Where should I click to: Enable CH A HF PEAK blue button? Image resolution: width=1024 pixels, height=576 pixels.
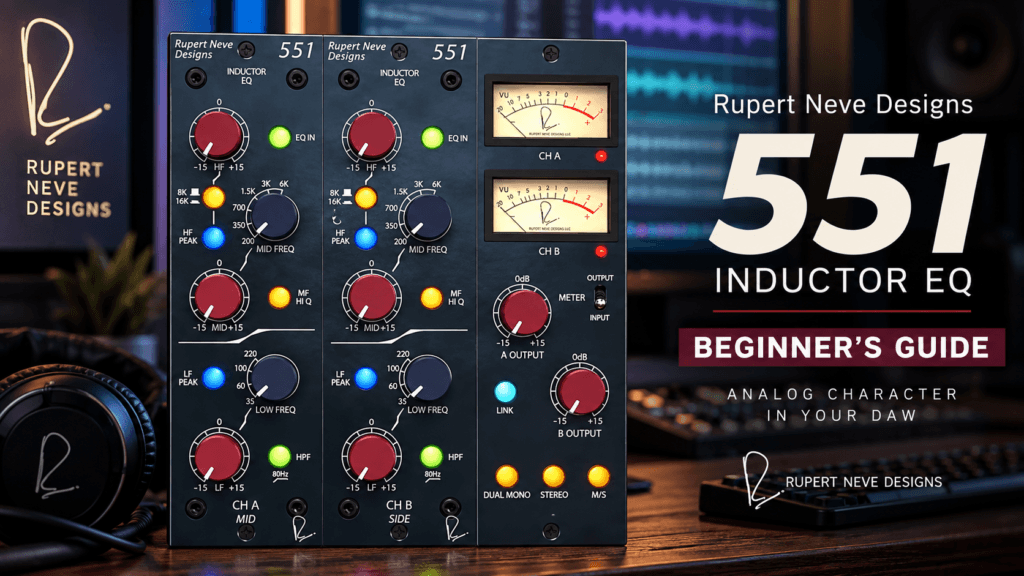[214, 238]
